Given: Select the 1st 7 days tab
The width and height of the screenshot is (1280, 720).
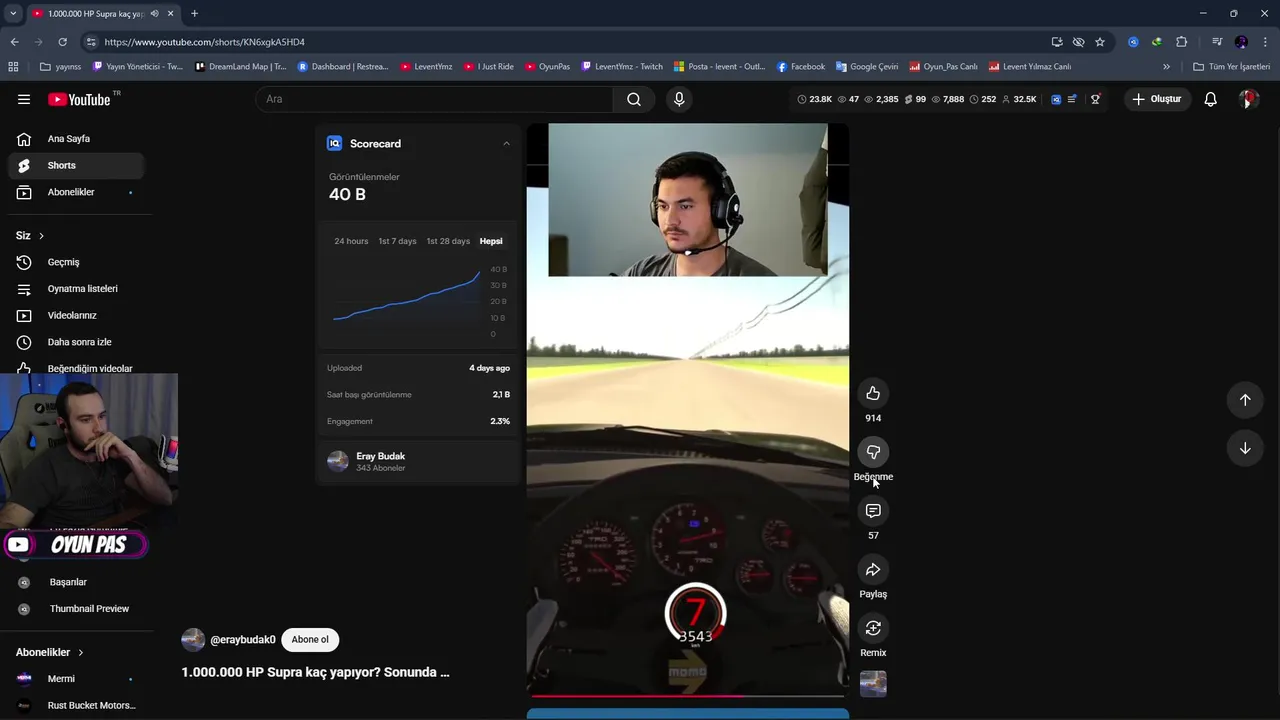Looking at the screenshot, I should click(x=397, y=241).
